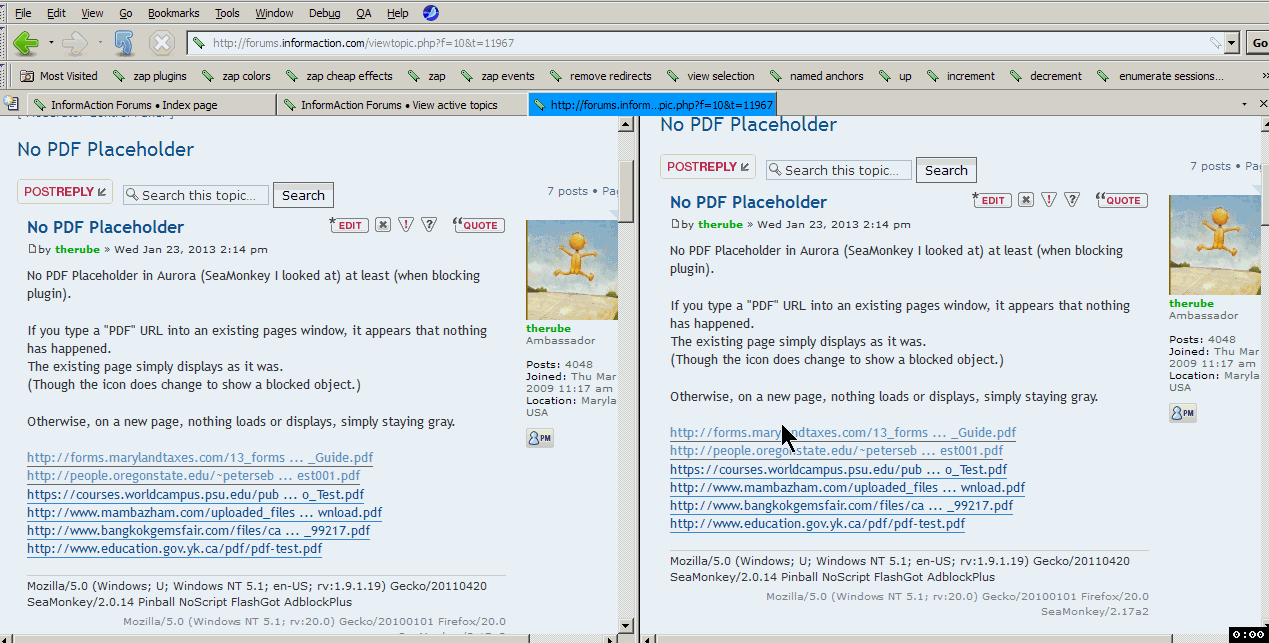Click the Search button in the right pane
1269x643 pixels.
[946, 170]
